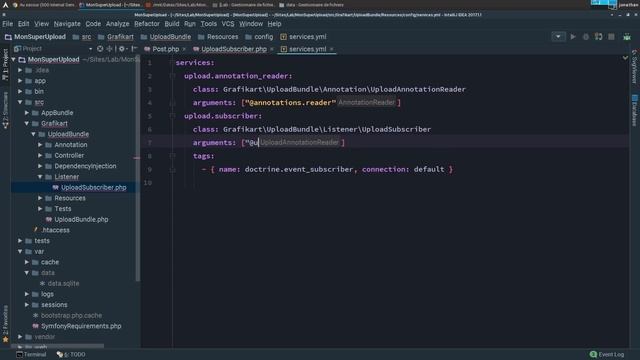Select bootstrap.php.cache in the tree
Screen dimensions: 640x360
click(71, 316)
